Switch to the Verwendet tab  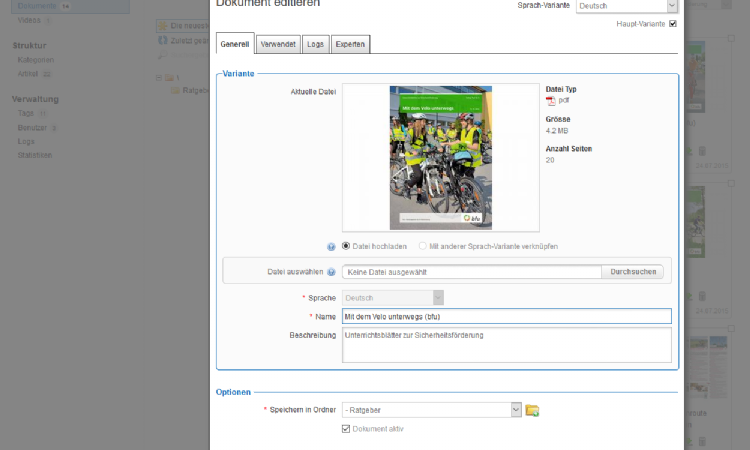(x=277, y=44)
